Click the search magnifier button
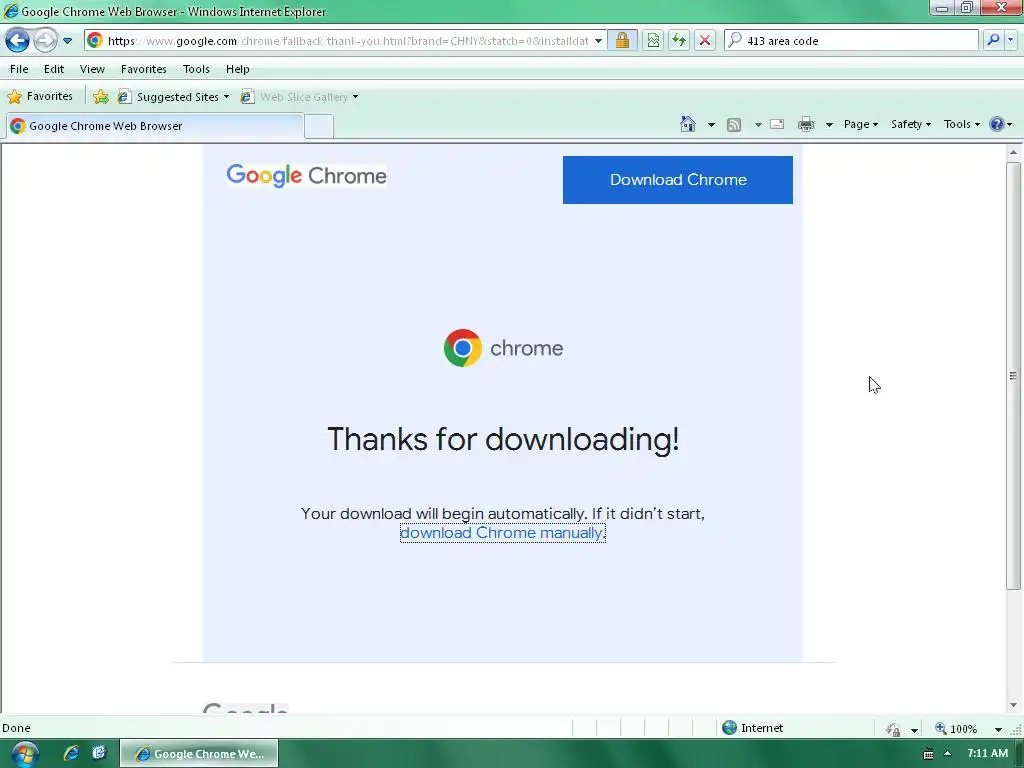This screenshot has height=768, width=1024. (993, 40)
